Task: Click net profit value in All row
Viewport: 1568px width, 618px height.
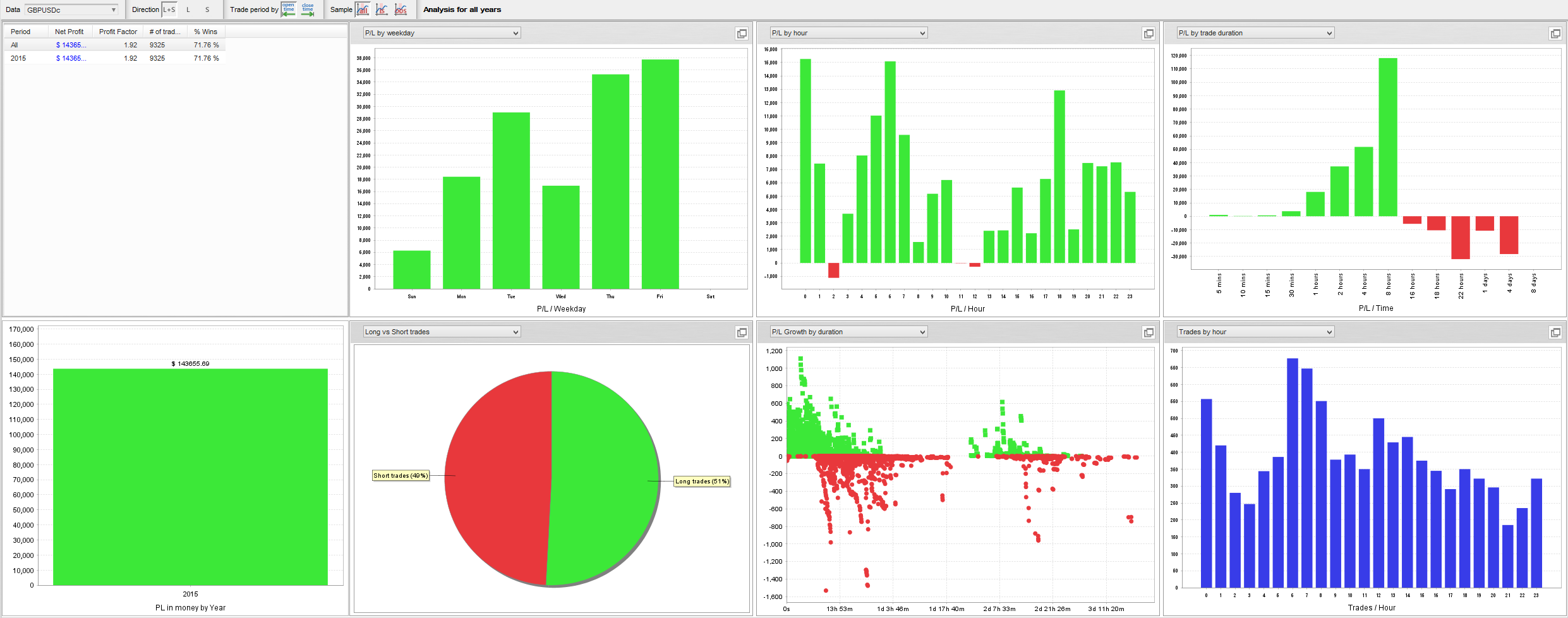Action: point(71,45)
